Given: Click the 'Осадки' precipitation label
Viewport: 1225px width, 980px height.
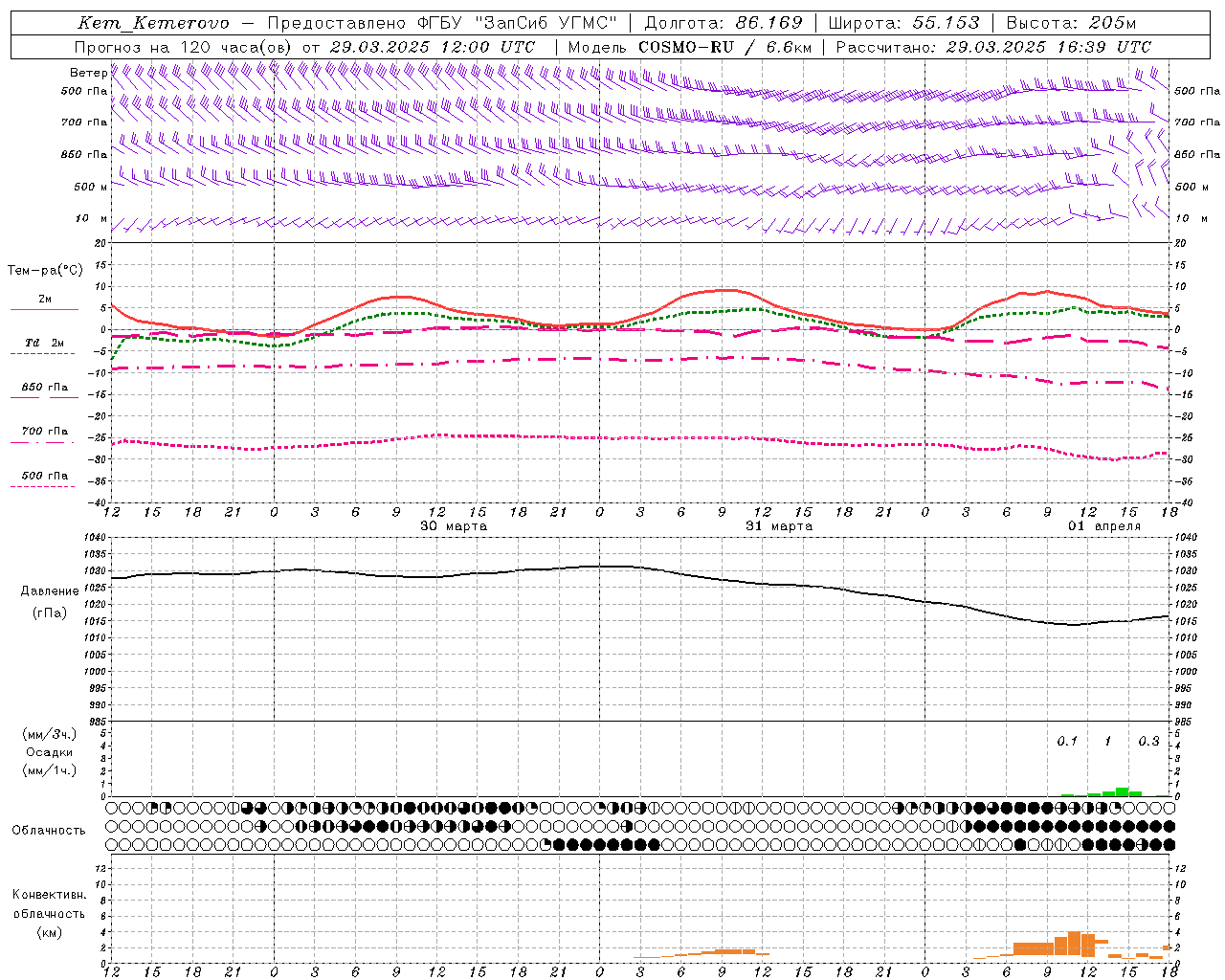Looking at the screenshot, I should click(50, 753).
